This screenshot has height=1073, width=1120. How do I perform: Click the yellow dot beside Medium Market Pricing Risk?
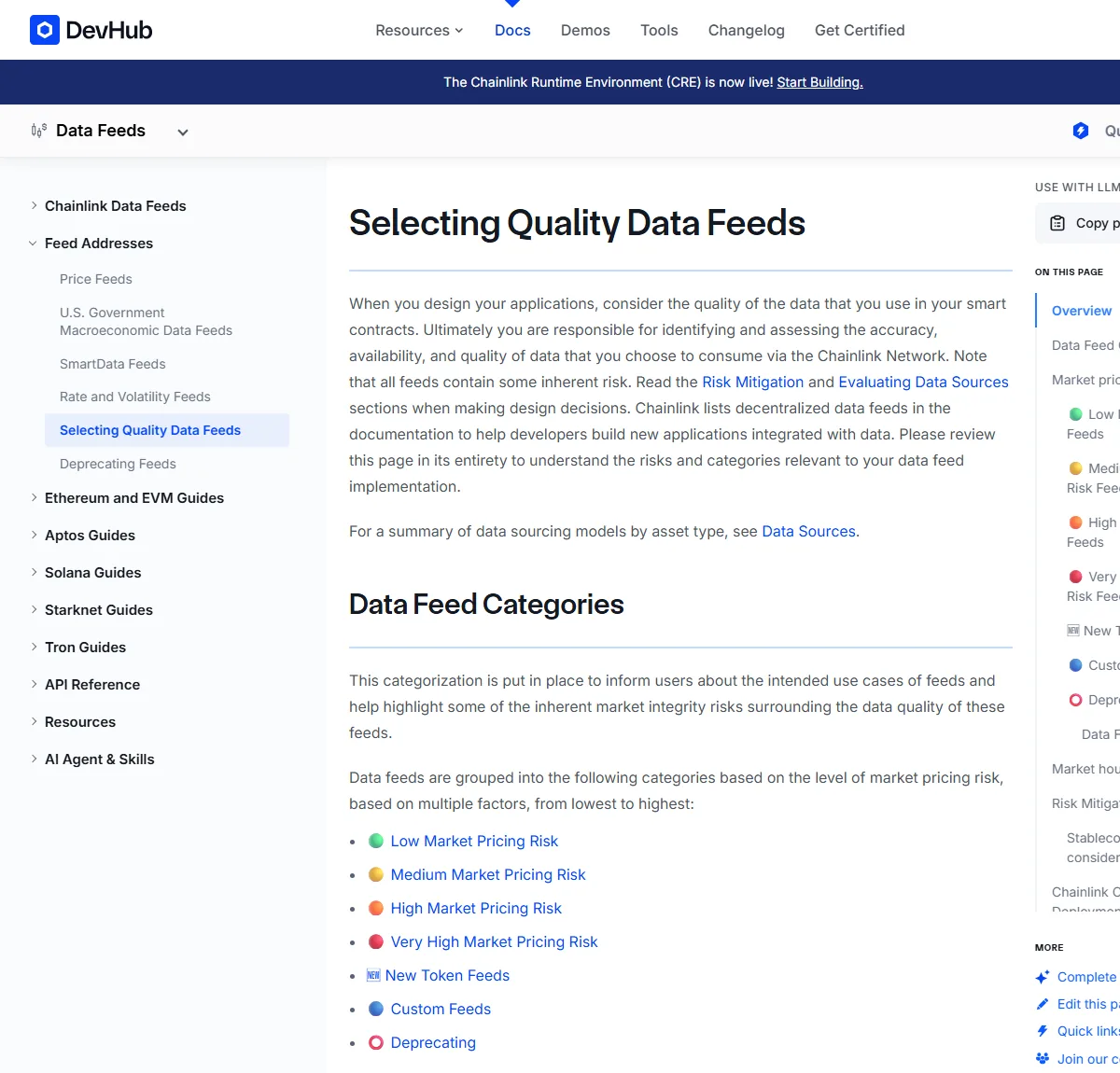[x=376, y=874]
